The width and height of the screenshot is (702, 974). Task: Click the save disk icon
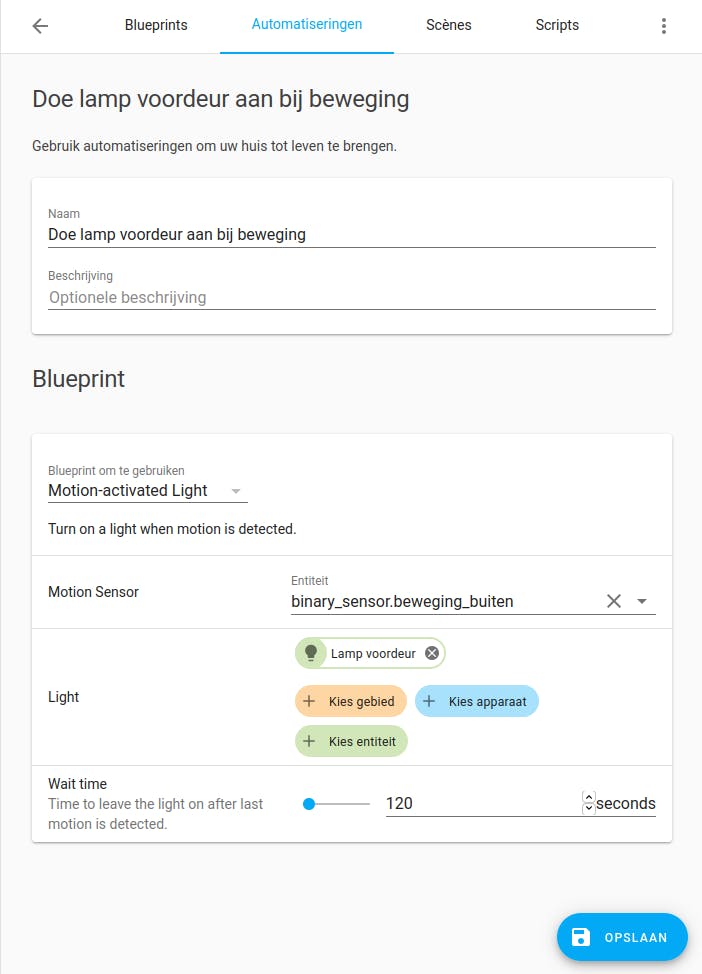click(x=581, y=937)
